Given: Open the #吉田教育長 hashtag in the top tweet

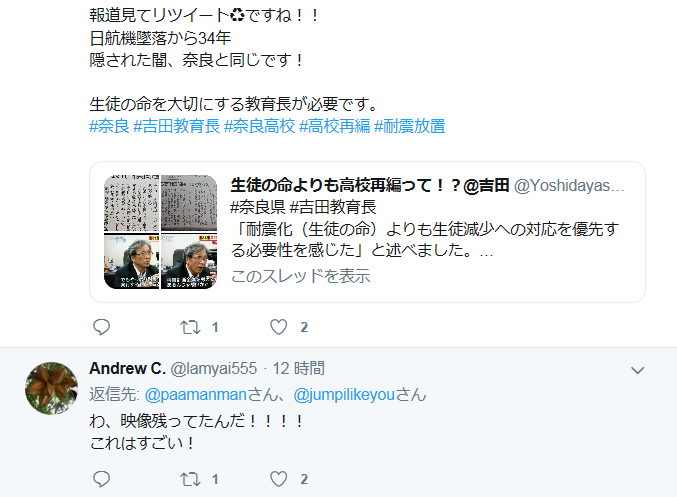Looking at the screenshot, I should [x=177, y=126].
